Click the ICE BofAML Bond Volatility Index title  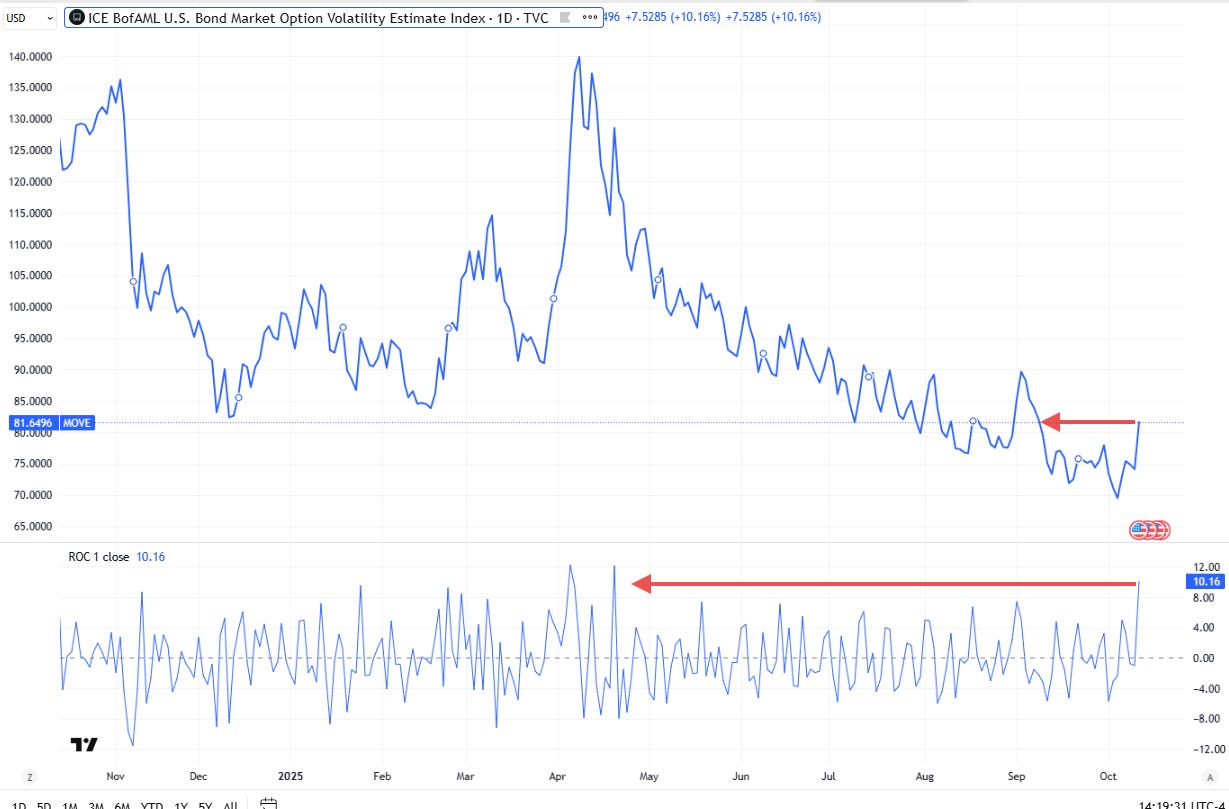317,17
